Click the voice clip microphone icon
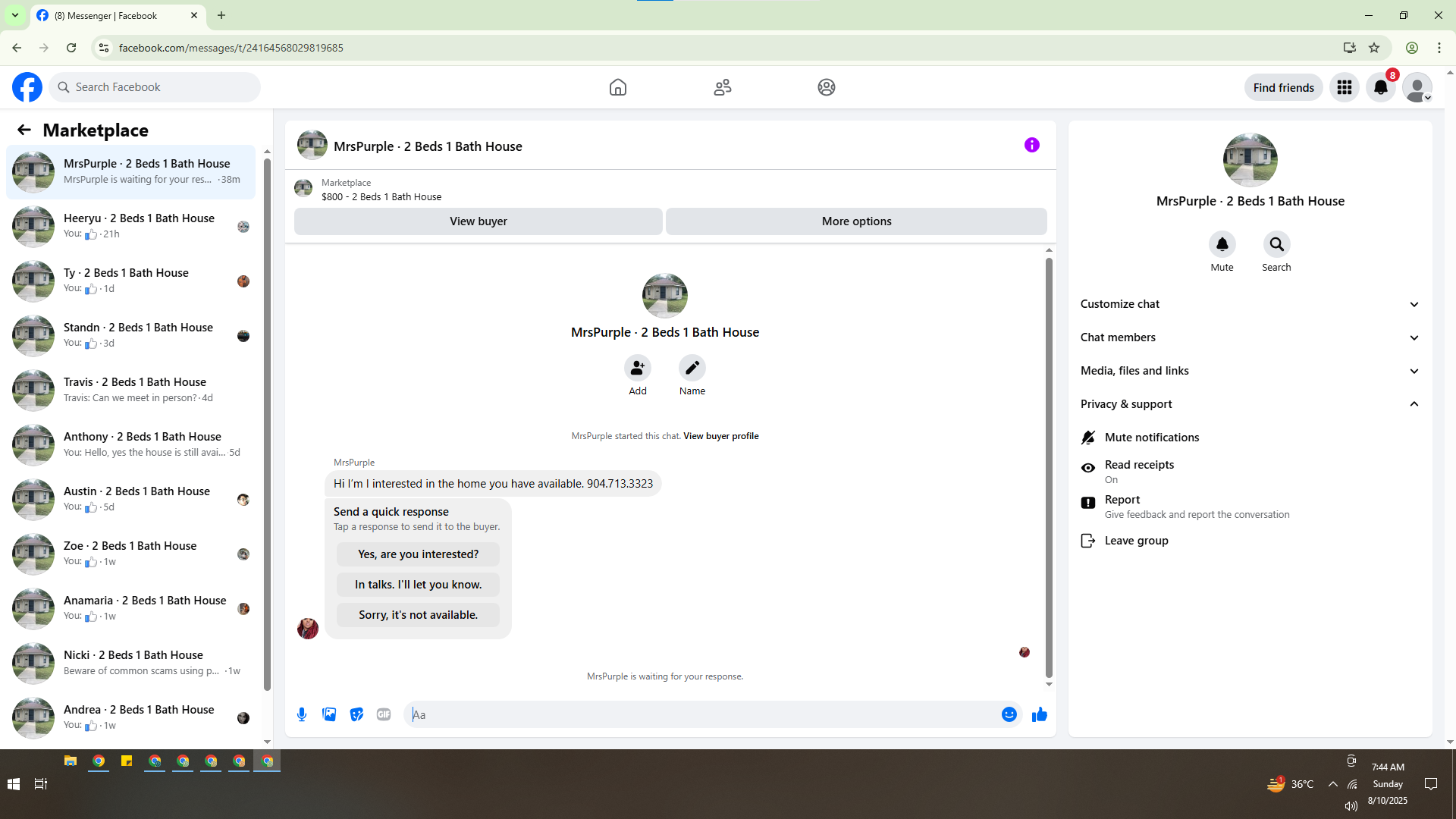Screen dimensions: 1456x819 pyautogui.click(x=302, y=714)
